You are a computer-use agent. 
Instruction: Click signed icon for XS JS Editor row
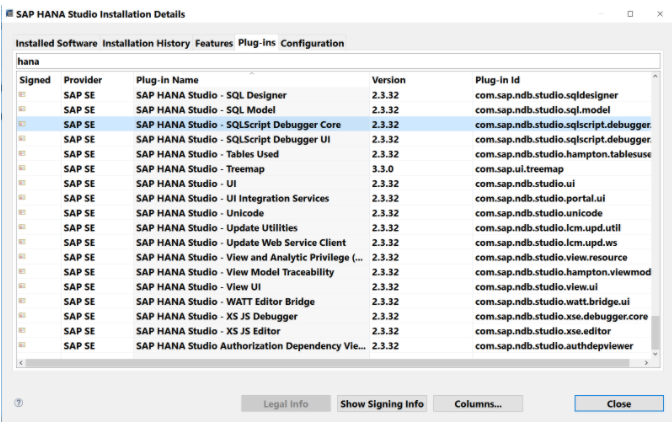22,330
